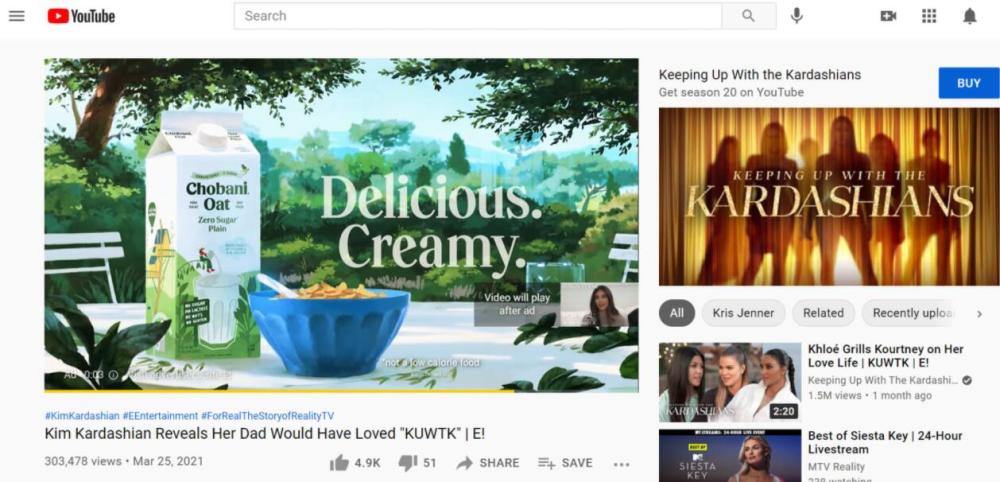Click the #EEntertainment hashtag

click(160, 416)
